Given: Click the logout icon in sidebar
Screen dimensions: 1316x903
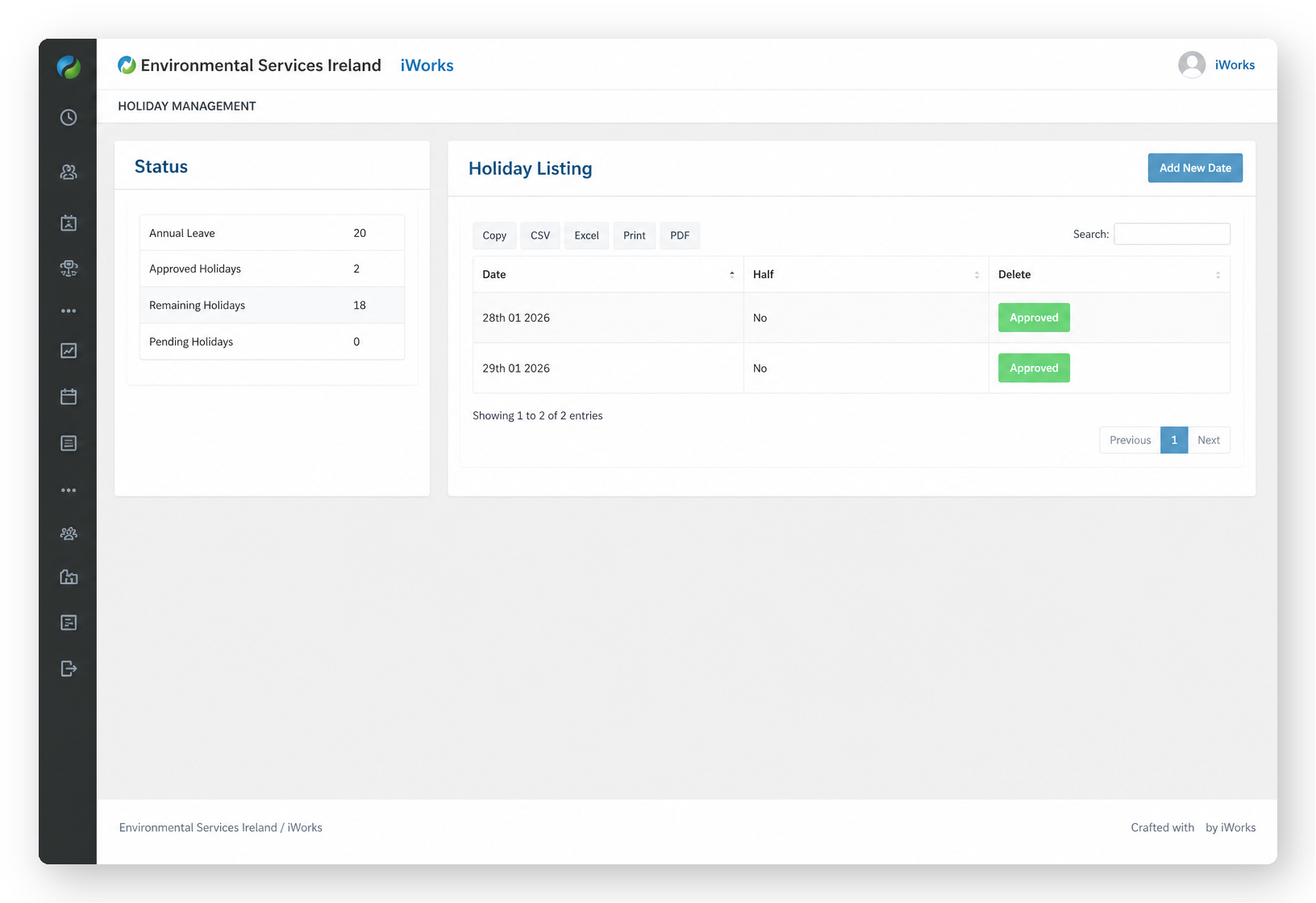Looking at the screenshot, I should 69,668.
